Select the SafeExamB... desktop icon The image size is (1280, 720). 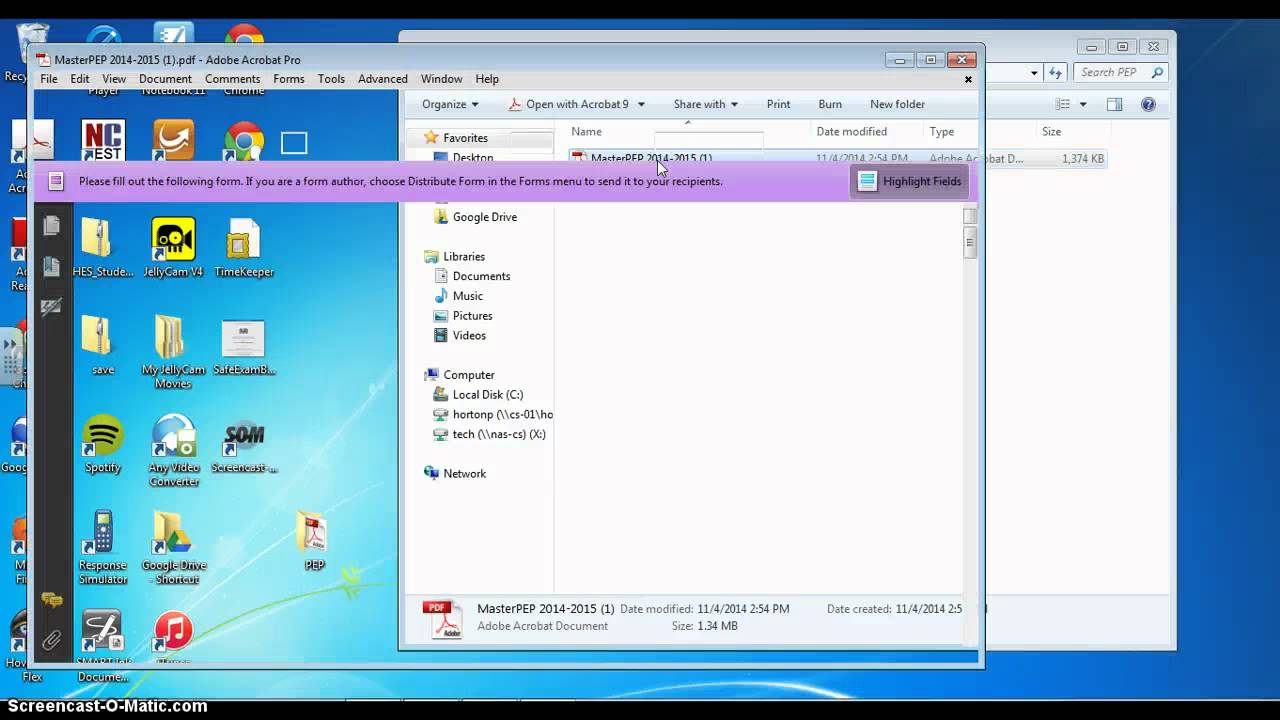(243, 347)
